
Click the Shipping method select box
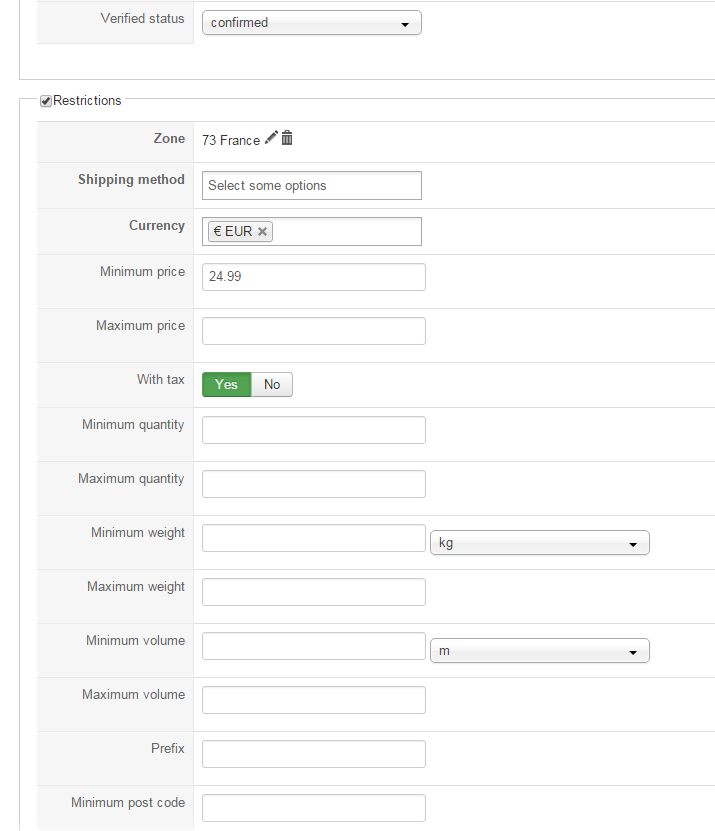[311, 185]
